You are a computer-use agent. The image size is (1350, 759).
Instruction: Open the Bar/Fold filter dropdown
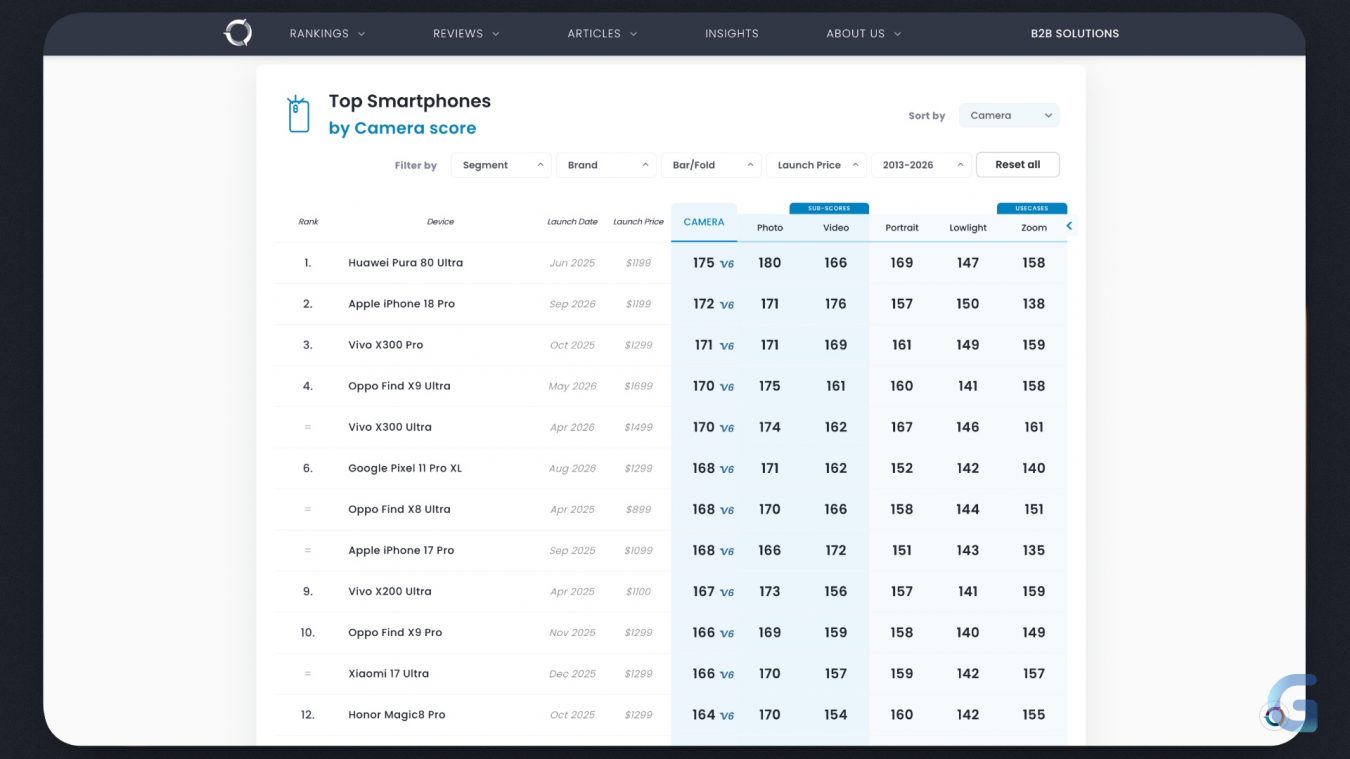point(711,165)
